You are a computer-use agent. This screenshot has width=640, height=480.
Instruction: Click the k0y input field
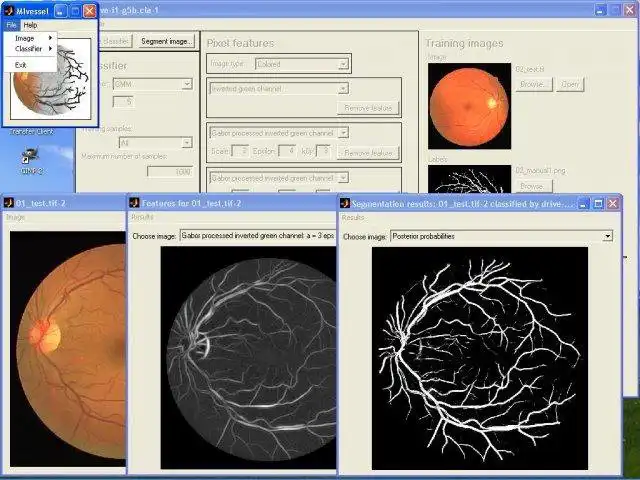tap(323, 151)
